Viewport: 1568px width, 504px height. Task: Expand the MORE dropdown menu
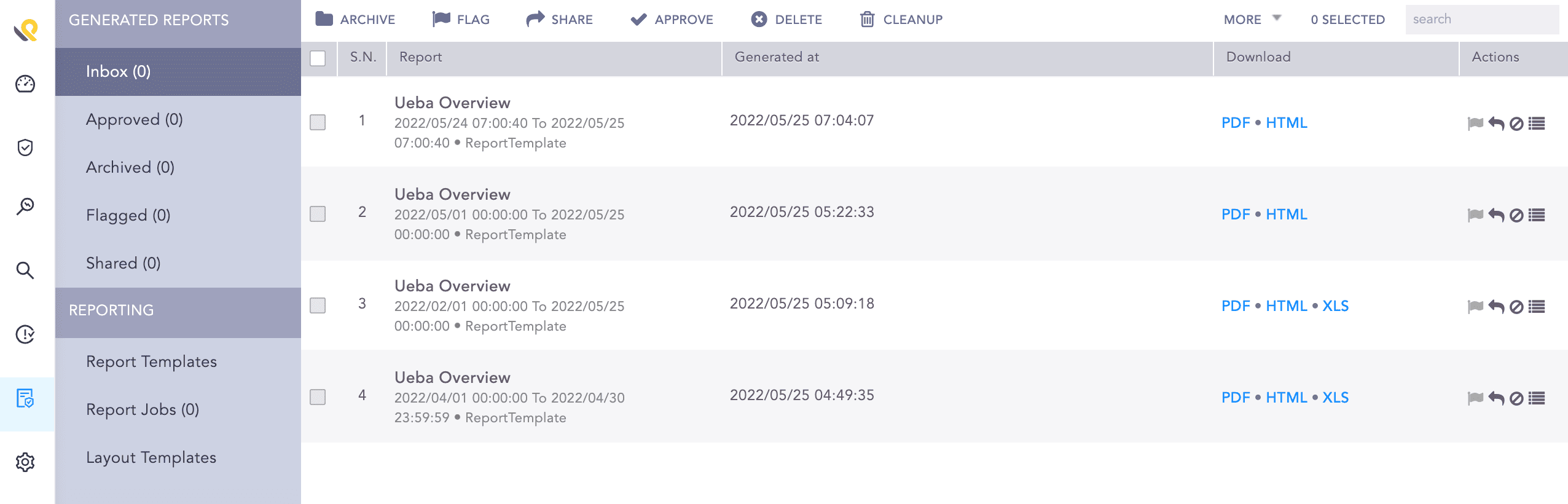(1252, 20)
